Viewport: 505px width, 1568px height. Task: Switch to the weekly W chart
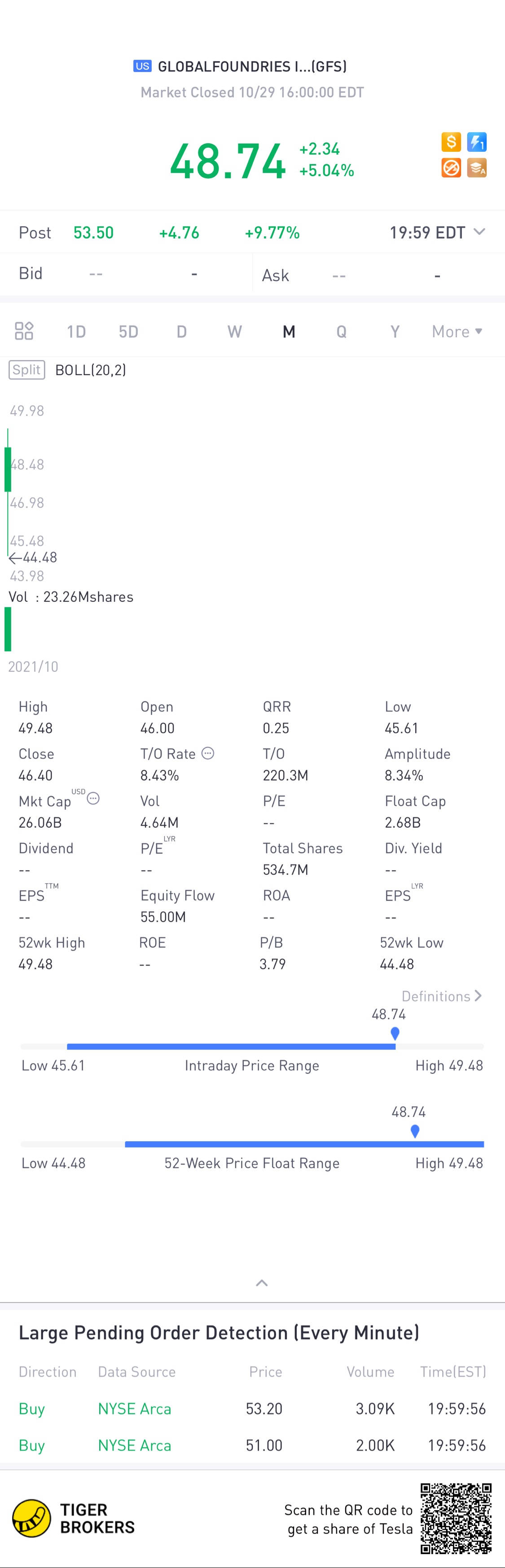click(x=235, y=332)
